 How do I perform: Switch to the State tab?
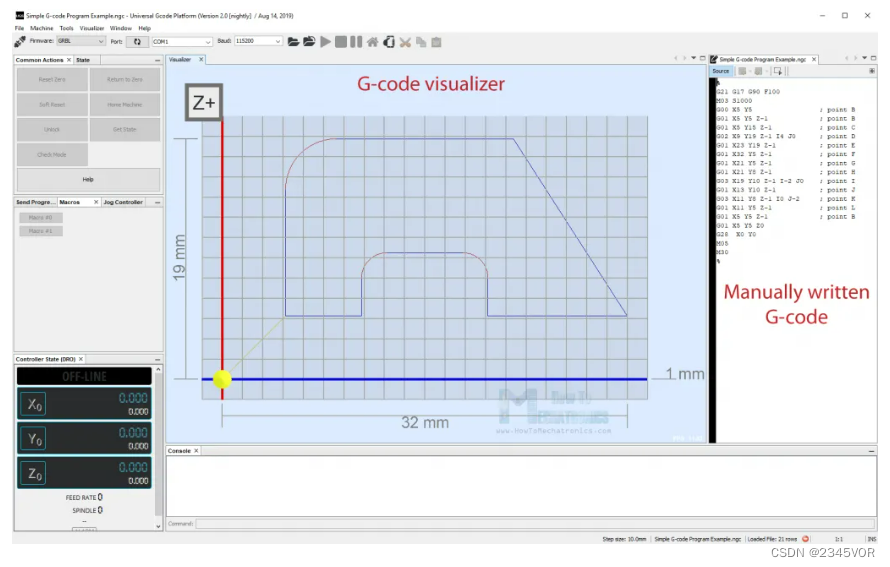pyautogui.click(x=83, y=60)
